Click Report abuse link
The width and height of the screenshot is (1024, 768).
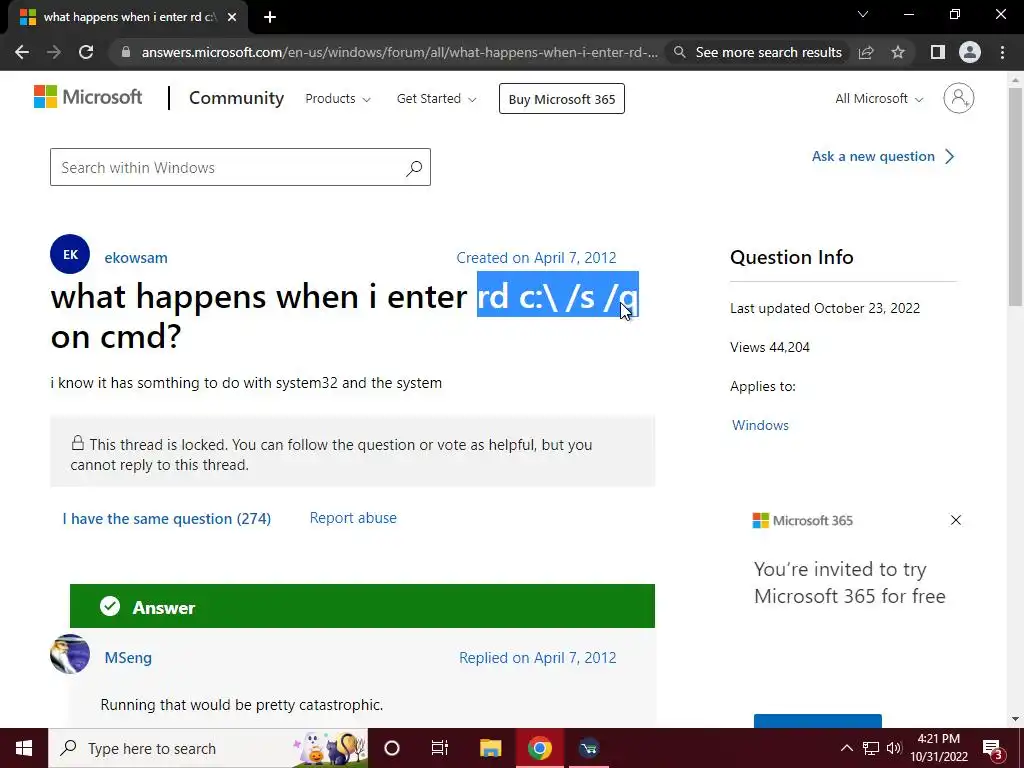[353, 518]
